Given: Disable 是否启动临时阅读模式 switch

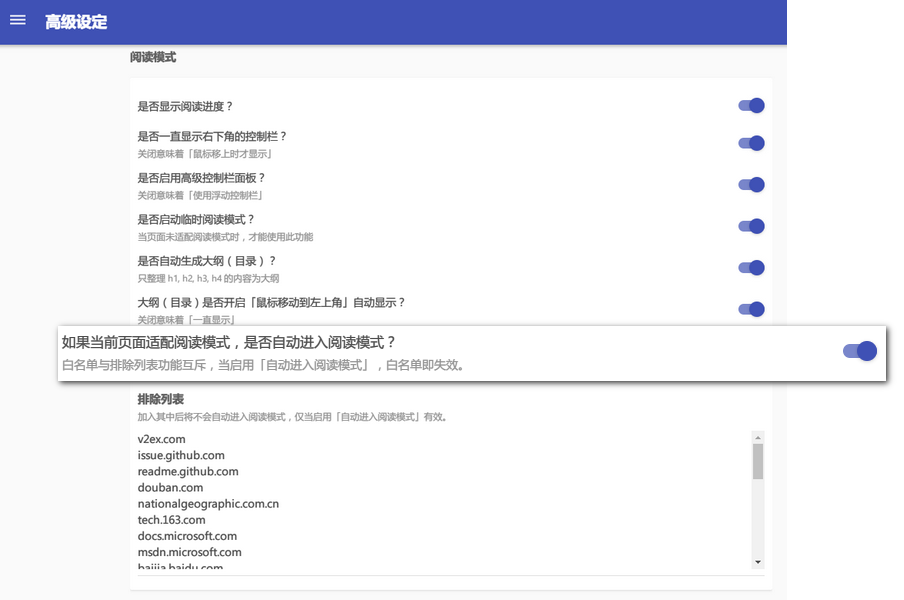Looking at the screenshot, I should tap(750, 226).
